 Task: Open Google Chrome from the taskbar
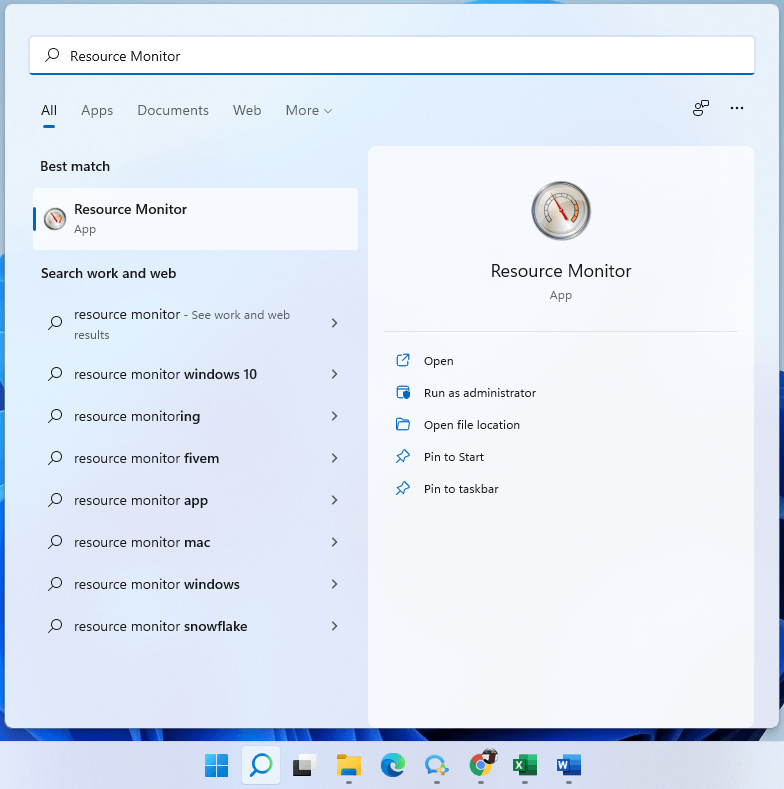pos(482,764)
